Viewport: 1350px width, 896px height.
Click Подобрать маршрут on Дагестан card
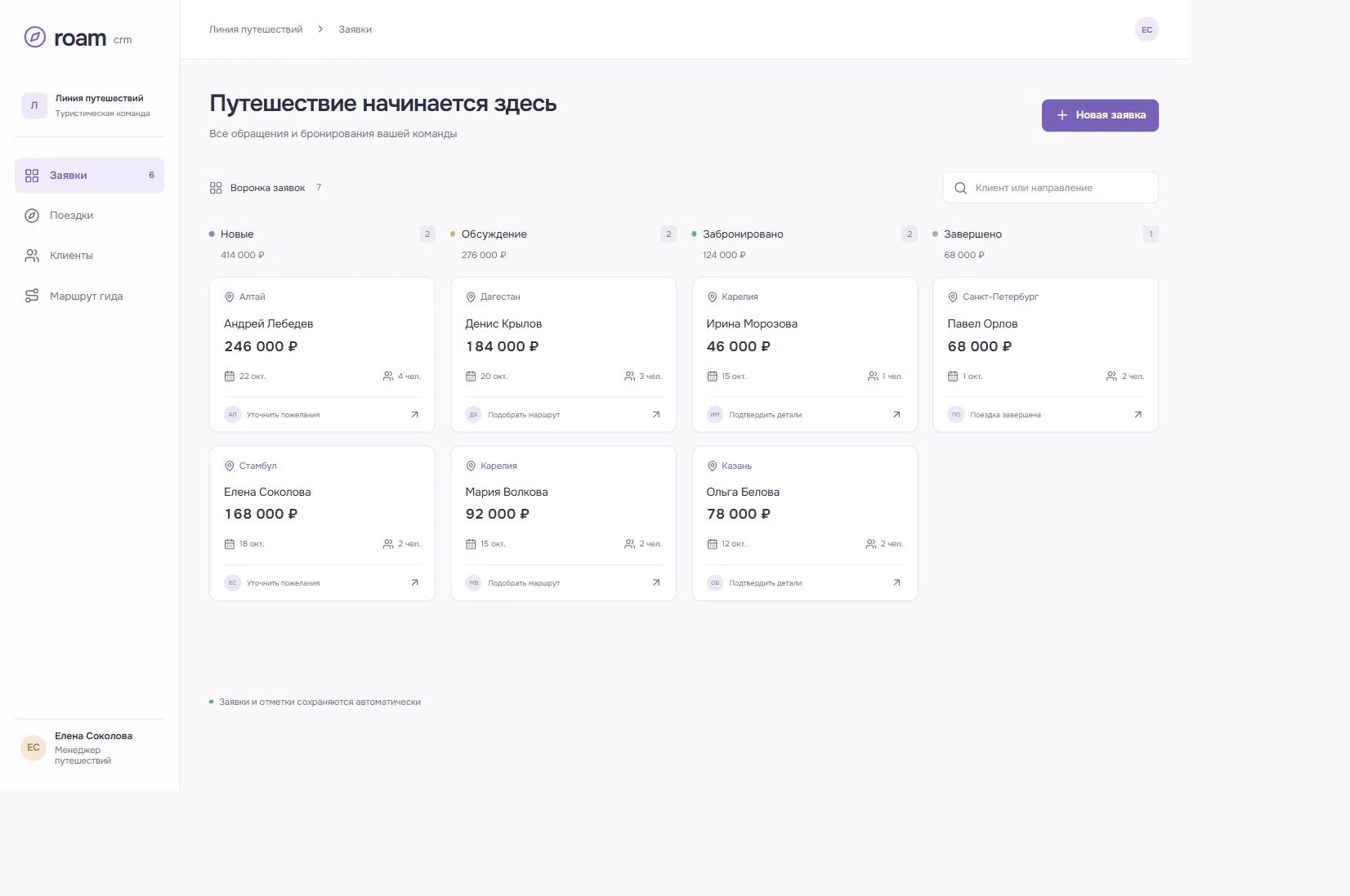pyautogui.click(x=524, y=415)
